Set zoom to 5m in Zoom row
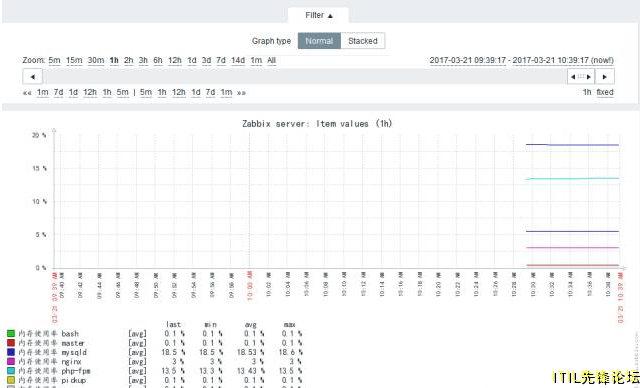Screen dimensions: 640x388 [x=54, y=60]
